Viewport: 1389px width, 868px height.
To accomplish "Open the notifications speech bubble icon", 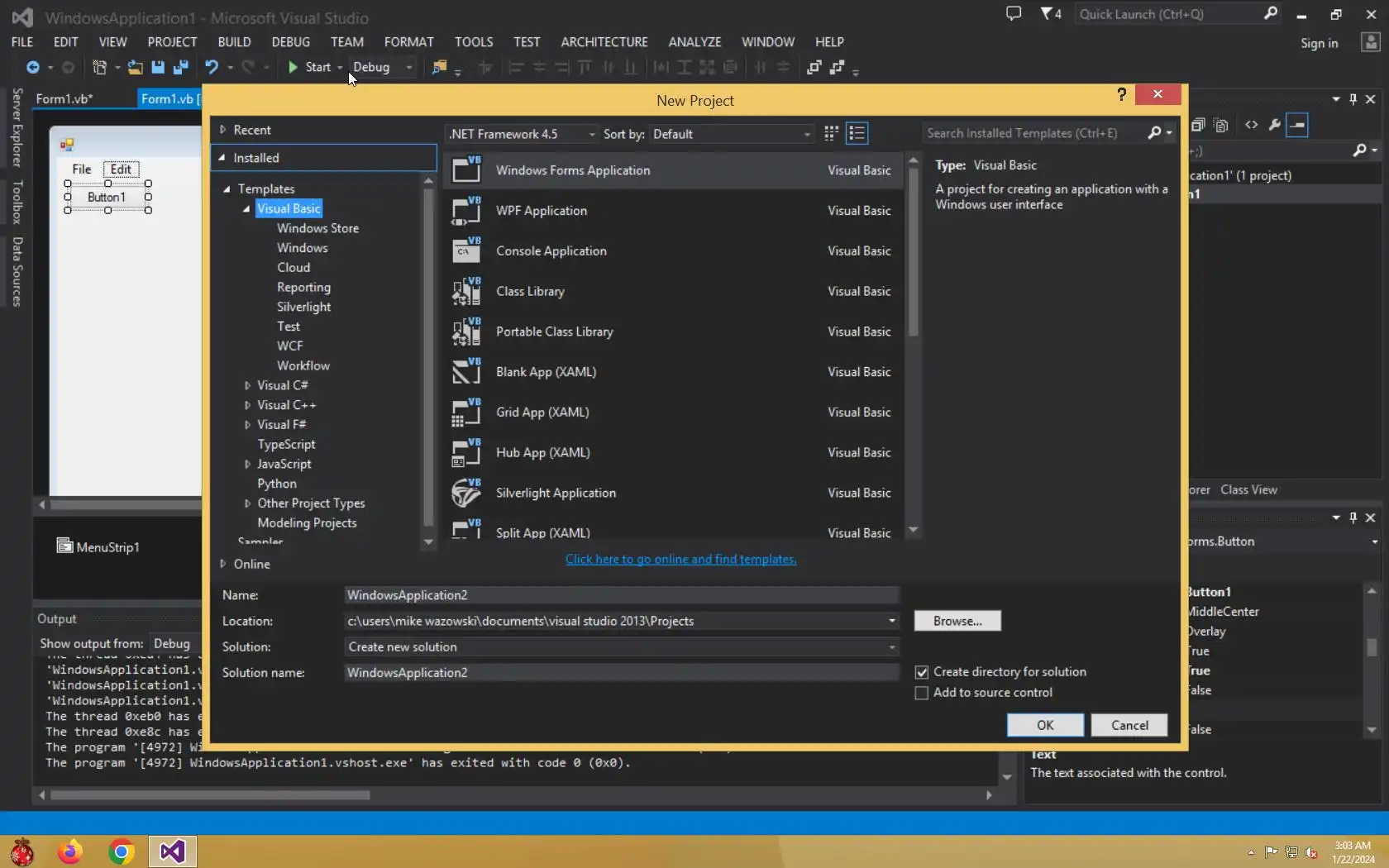I will click(x=1014, y=13).
